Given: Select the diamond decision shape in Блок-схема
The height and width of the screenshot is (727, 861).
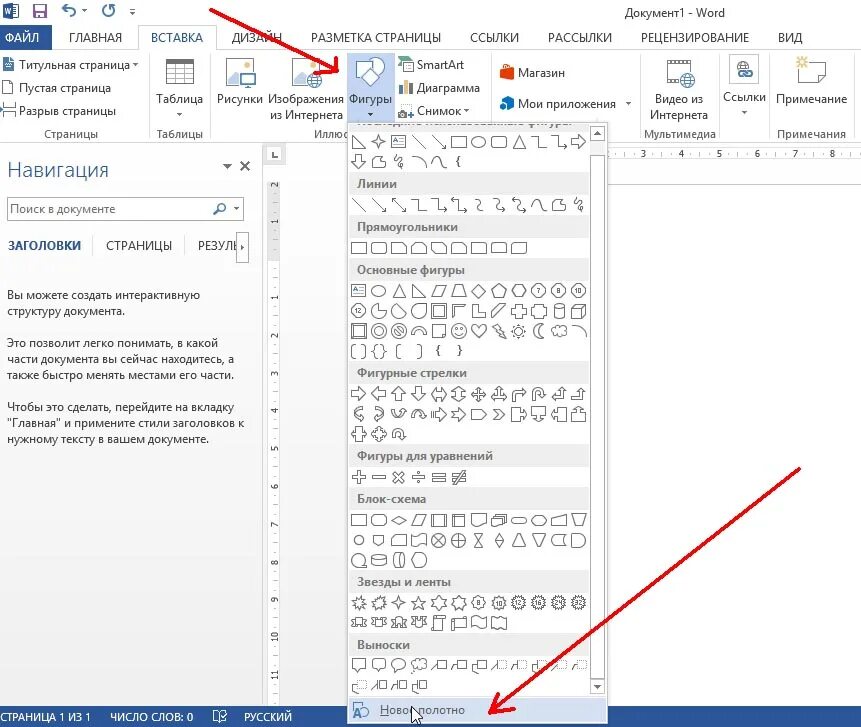Looking at the screenshot, I should [399, 520].
